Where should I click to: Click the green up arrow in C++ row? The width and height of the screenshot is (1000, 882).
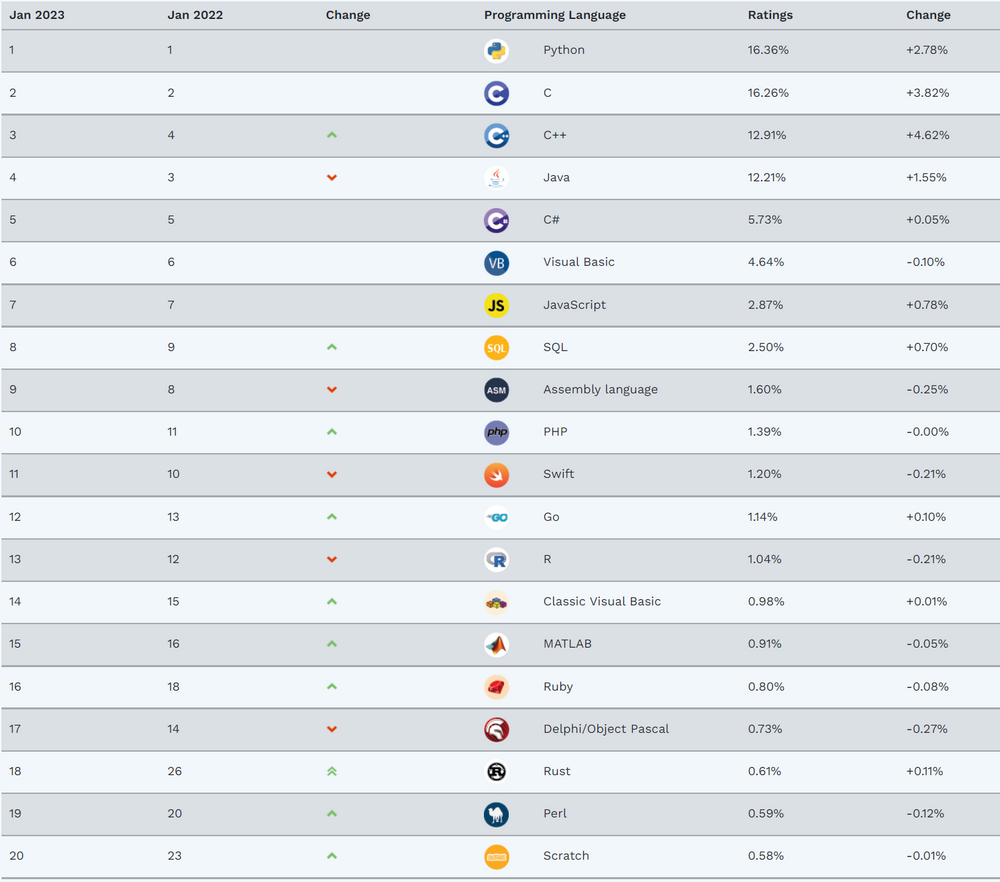tap(332, 135)
